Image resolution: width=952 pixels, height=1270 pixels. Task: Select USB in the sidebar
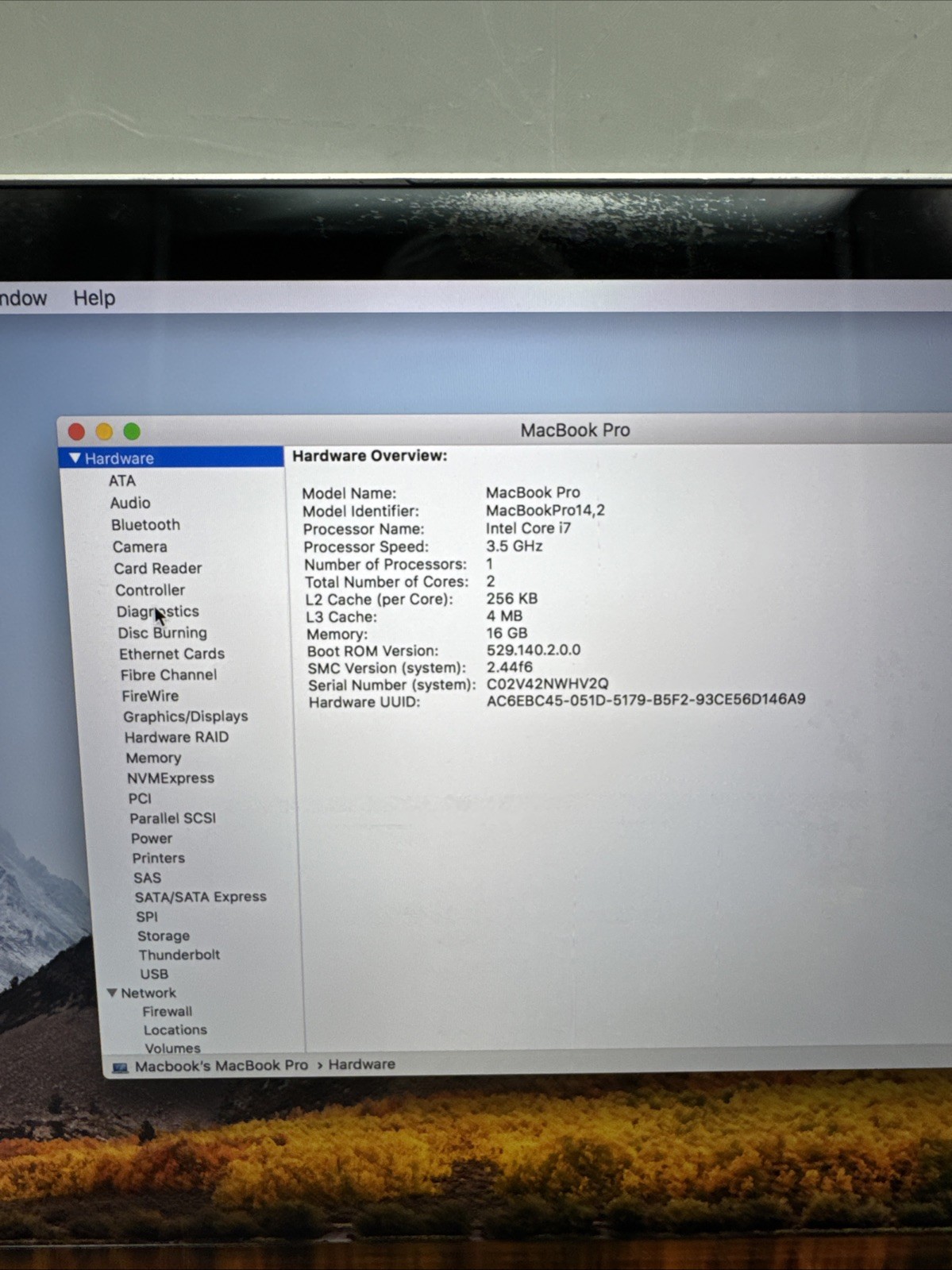tap(154, 974)
